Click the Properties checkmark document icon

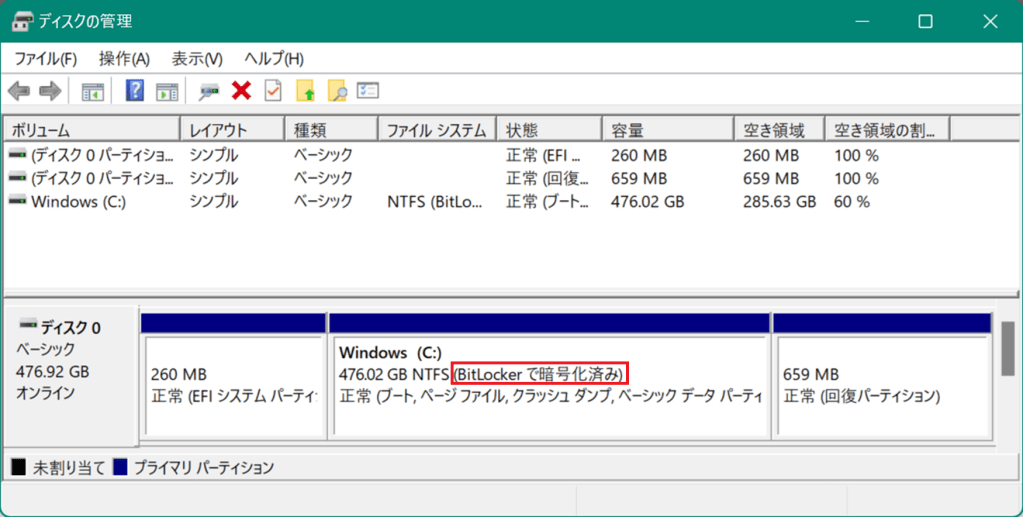pos(272,91)
